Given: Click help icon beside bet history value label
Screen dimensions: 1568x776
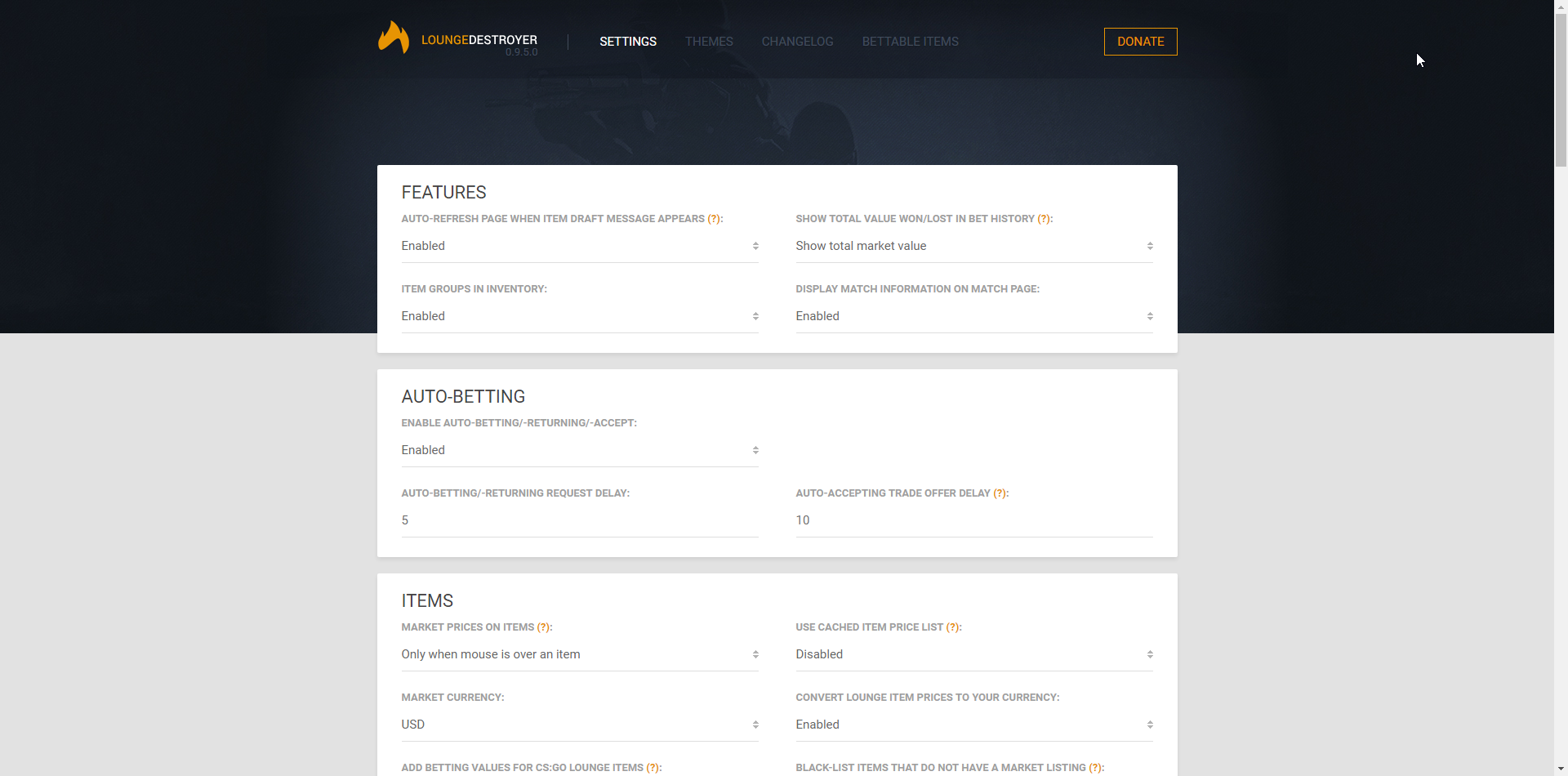Looking at the screenshot, I should click(x=1044, y=219).
